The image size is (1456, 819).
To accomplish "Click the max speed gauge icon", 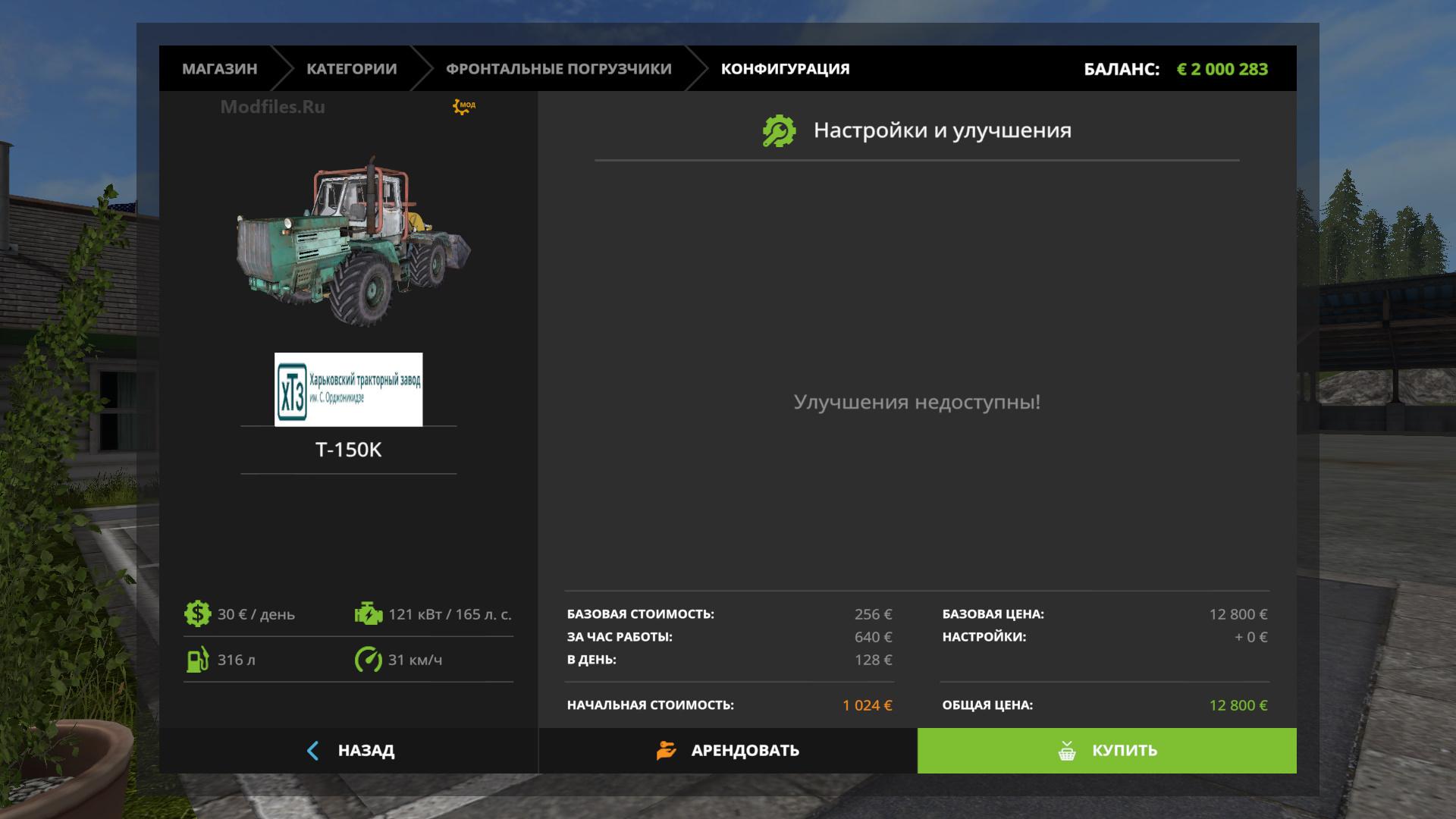I will 369,660.
